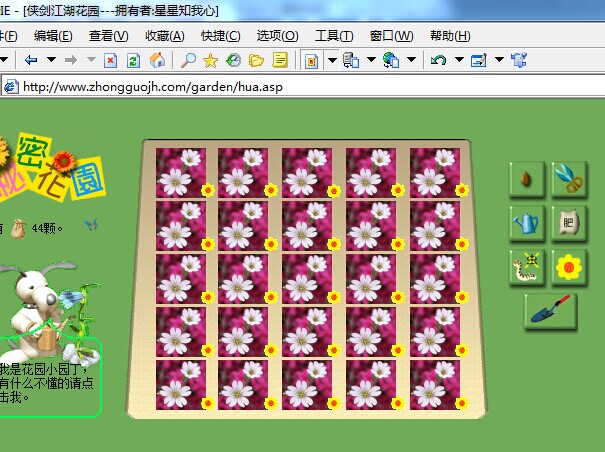The height and width of the screenshot is (452, 605).
Task: Open the 窗口(W) menu
Action: point(391,36)
